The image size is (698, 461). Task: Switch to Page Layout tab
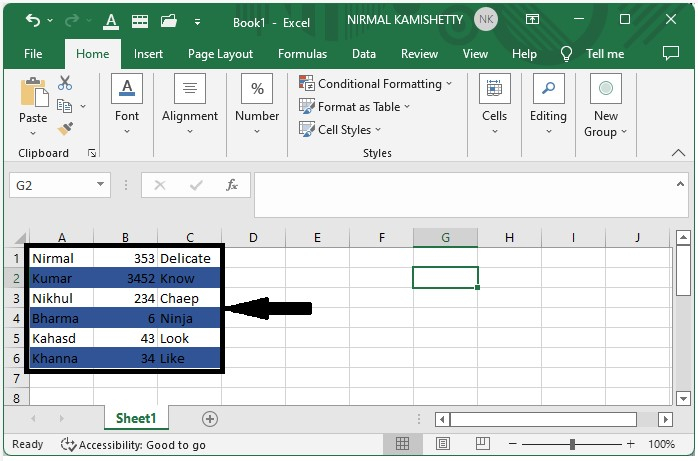click(x=220, y=54)
